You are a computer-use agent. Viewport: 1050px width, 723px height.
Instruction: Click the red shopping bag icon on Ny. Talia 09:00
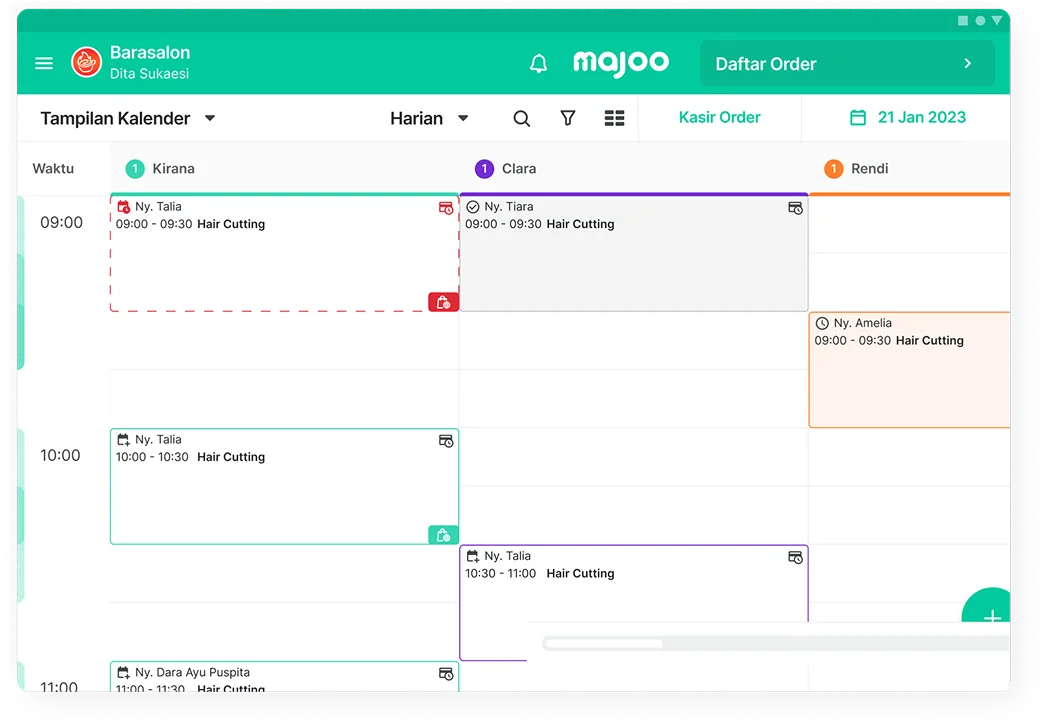443,302
